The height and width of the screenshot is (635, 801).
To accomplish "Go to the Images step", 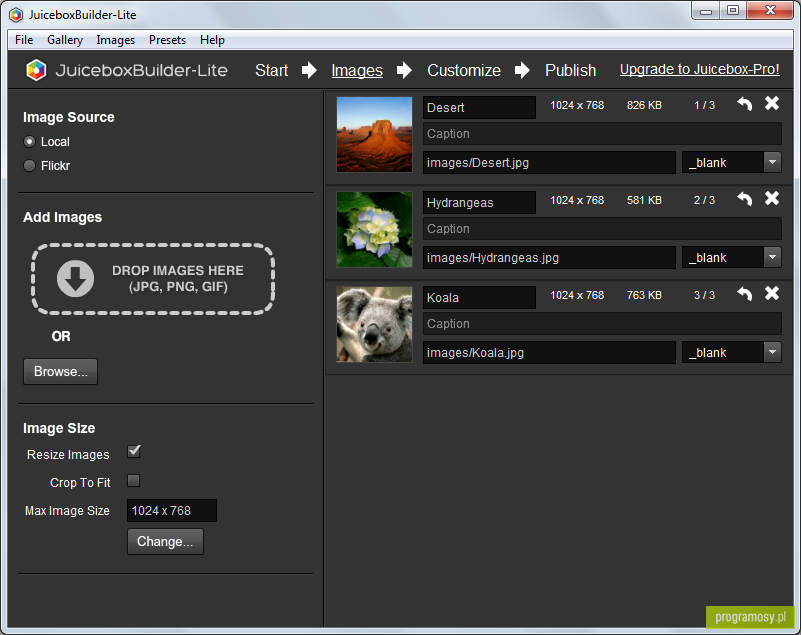I will 357,70.
